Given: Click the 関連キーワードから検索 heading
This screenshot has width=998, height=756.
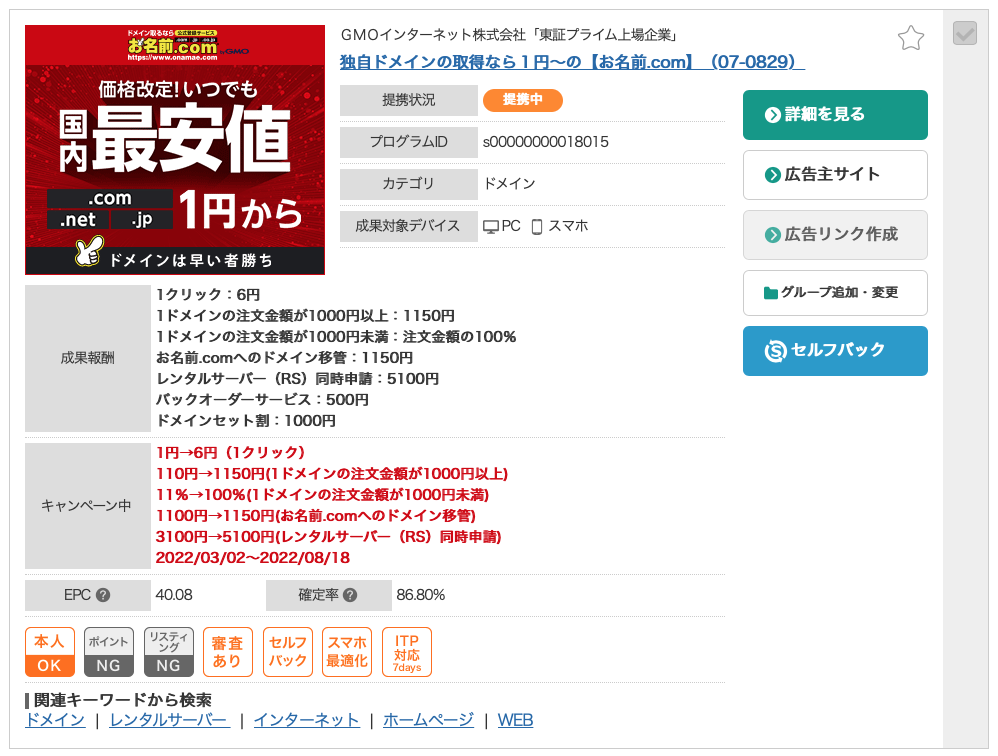Looking at the screenshot, I should 122,700.
